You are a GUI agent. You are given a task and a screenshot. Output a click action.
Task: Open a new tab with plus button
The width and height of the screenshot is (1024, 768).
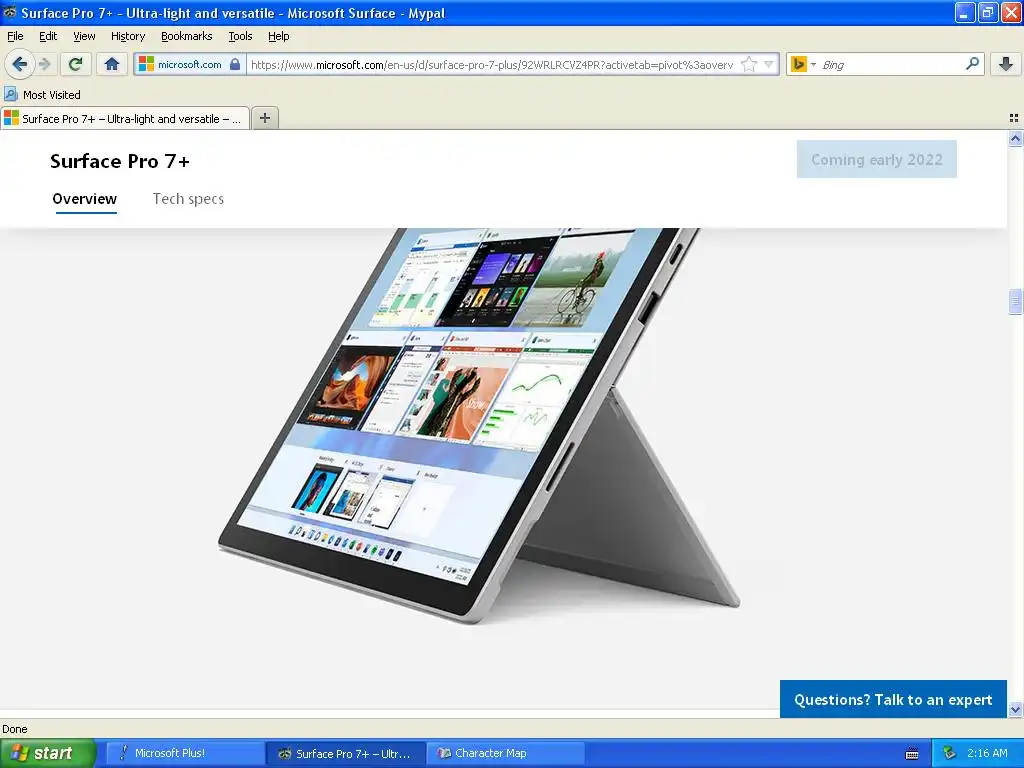coord(264,118)
